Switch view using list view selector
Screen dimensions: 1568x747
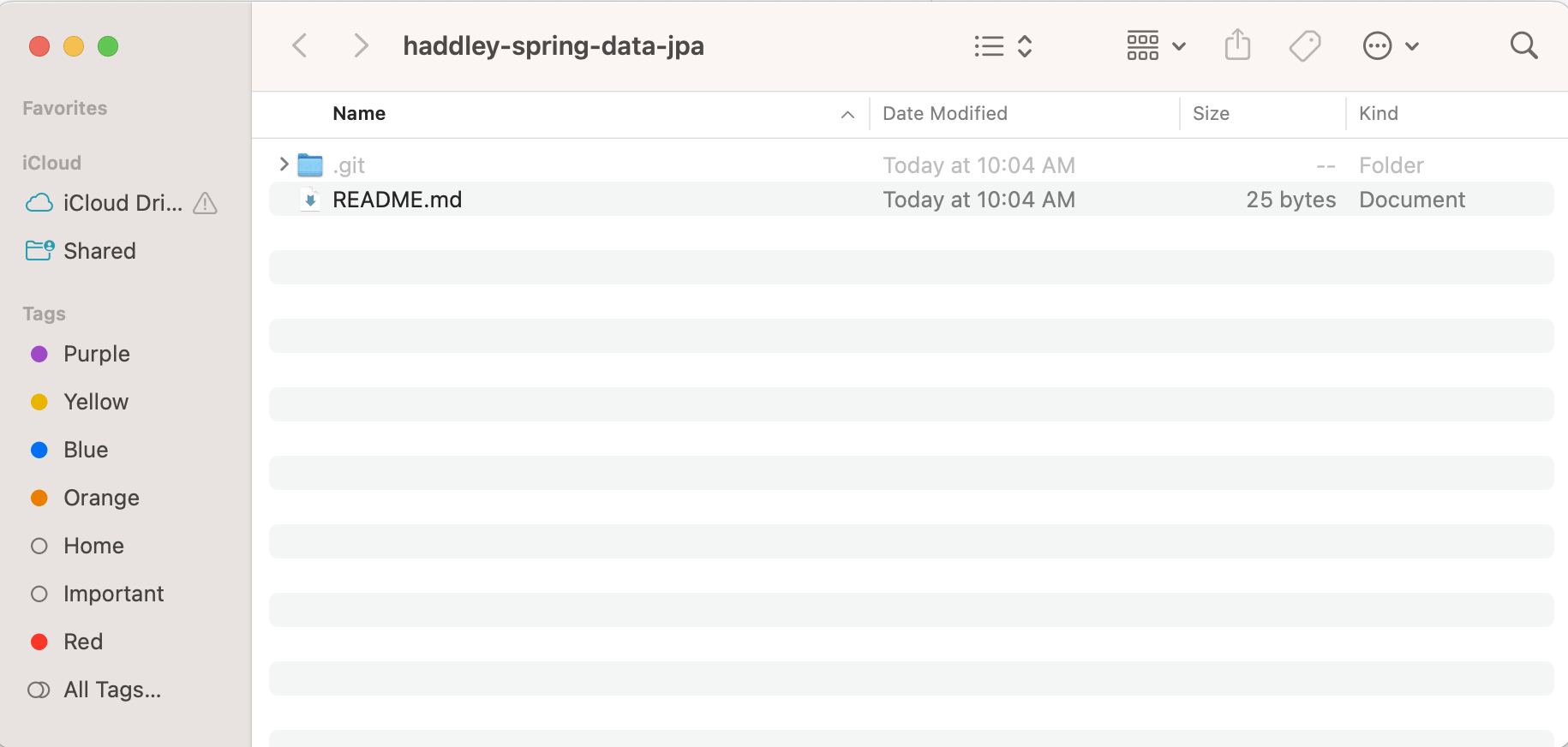1002,45
